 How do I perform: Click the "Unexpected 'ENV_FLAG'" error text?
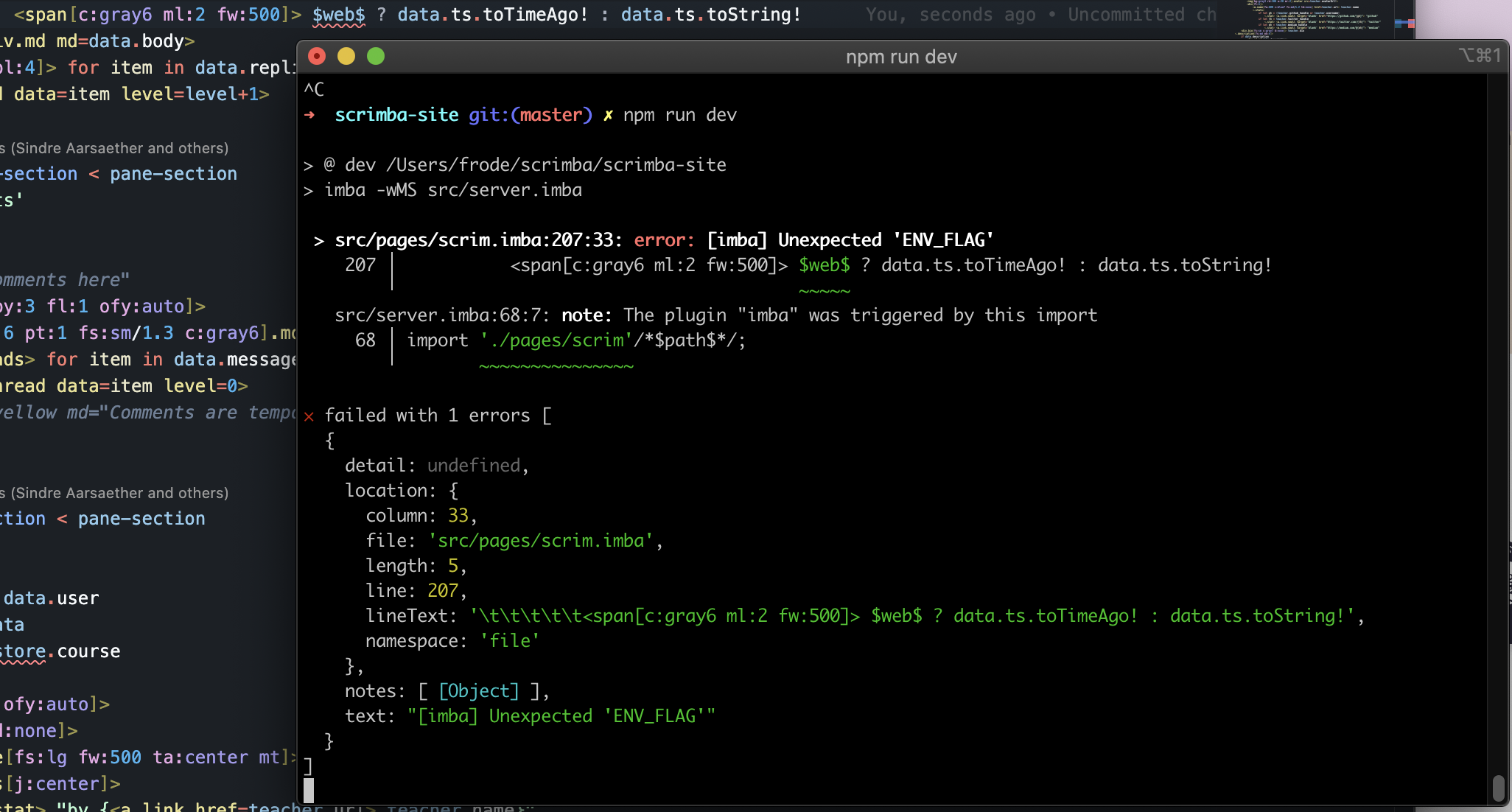(x=884, y=239)
